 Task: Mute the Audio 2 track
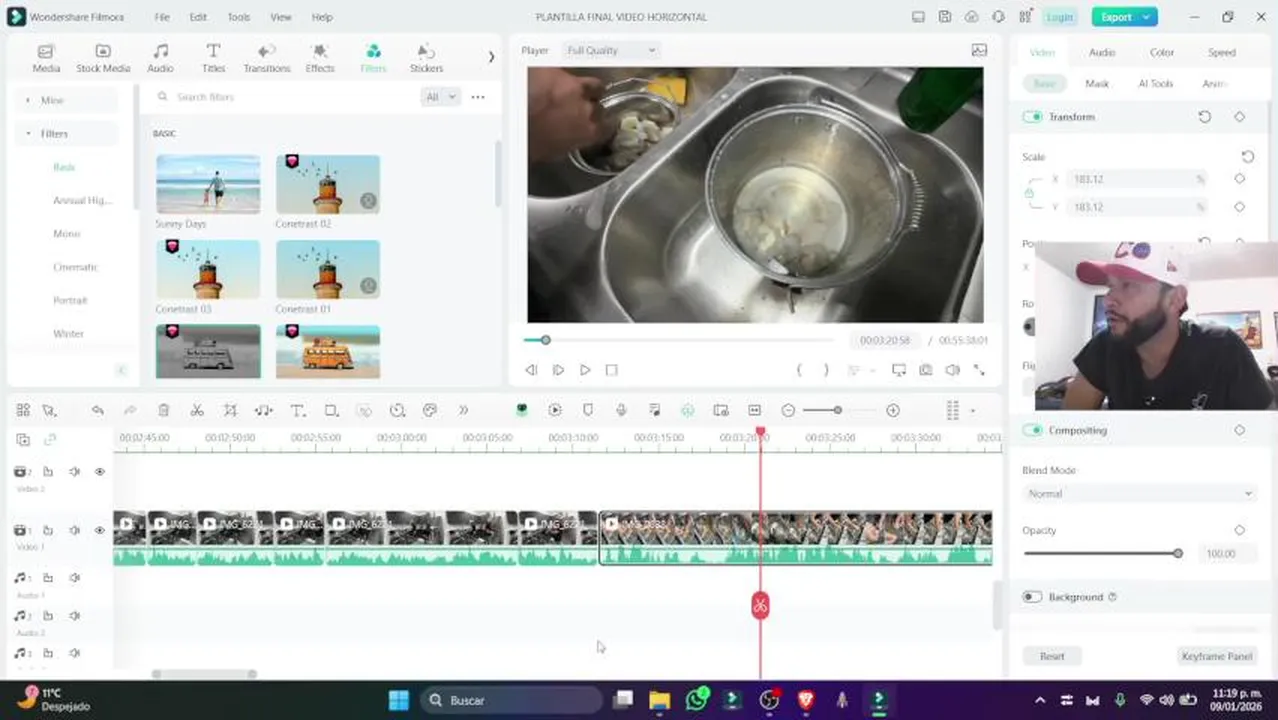[x=74, y=616]
